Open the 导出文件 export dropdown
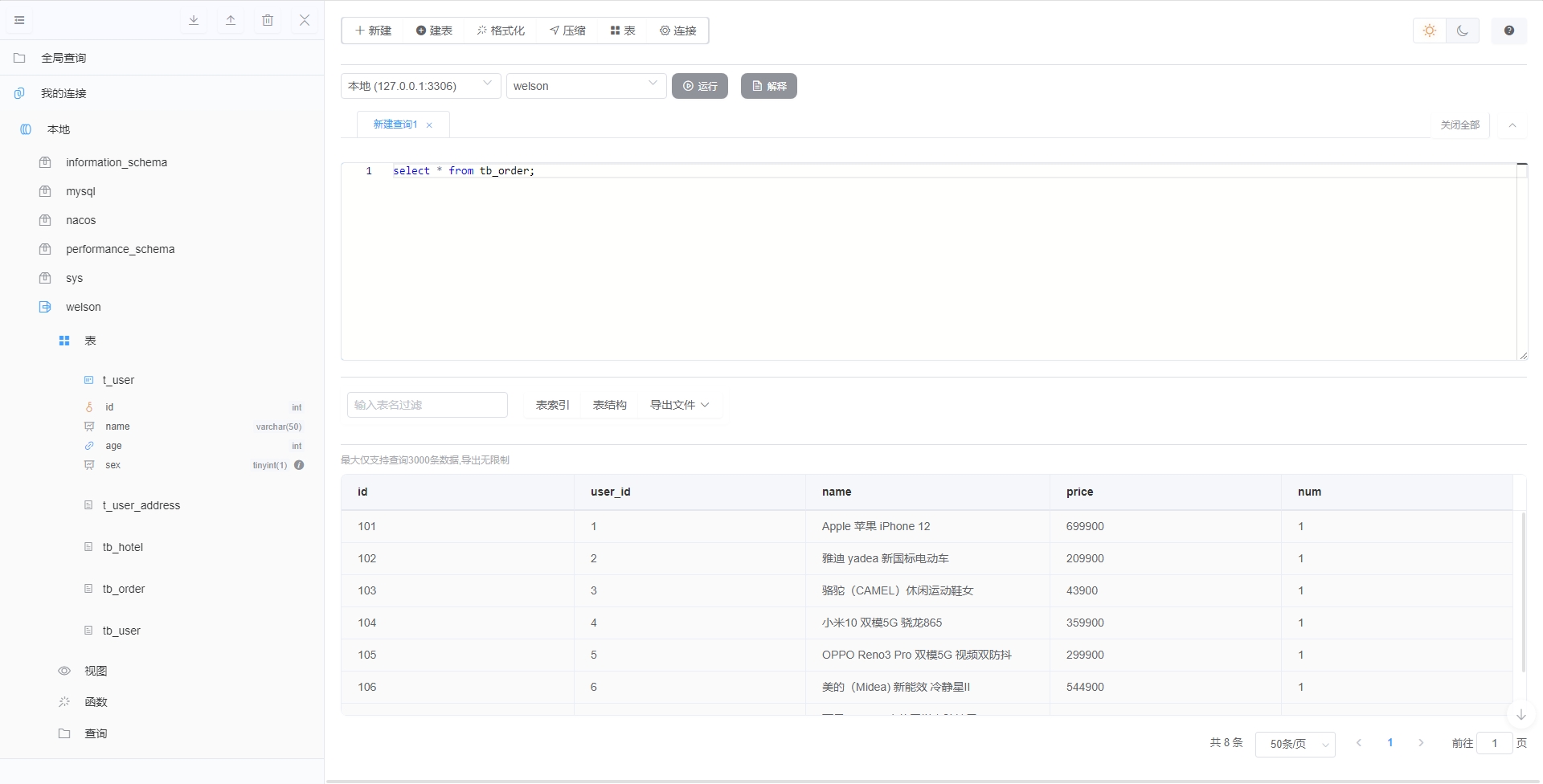Screen dimensions: 1543x784 (680, 405)
